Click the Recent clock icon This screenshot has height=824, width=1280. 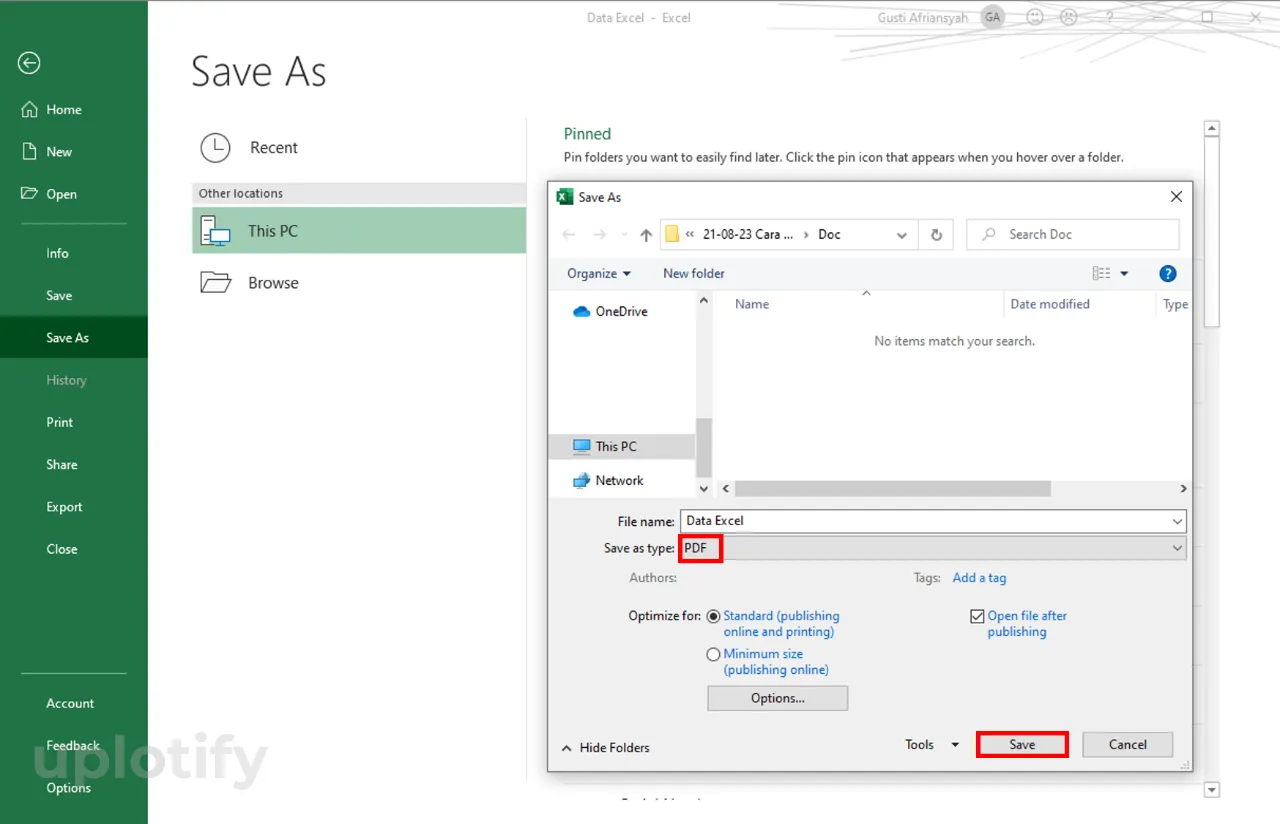pos(215,148)
